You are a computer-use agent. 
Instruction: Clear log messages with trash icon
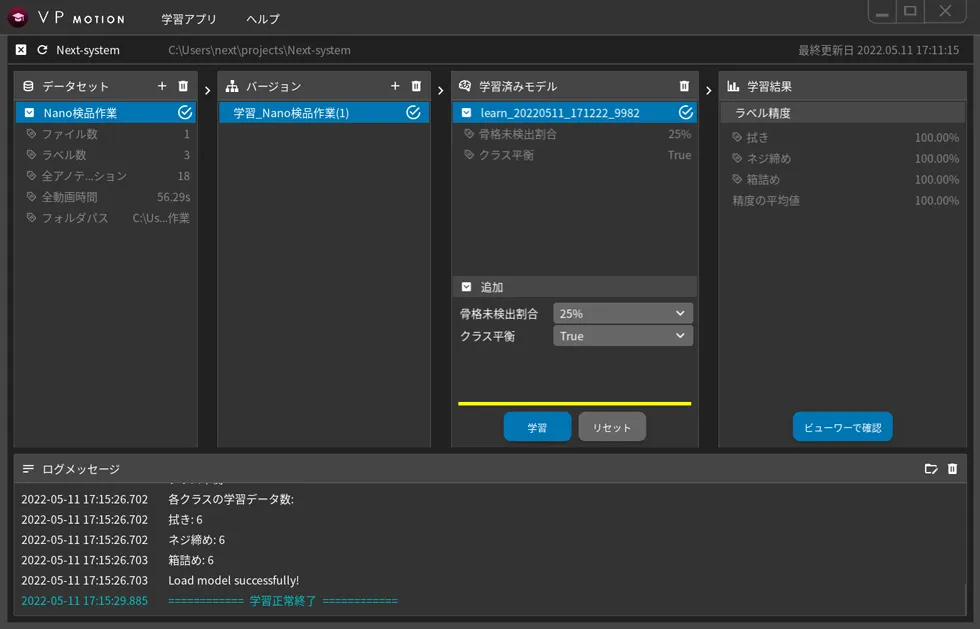pos(952,469)
